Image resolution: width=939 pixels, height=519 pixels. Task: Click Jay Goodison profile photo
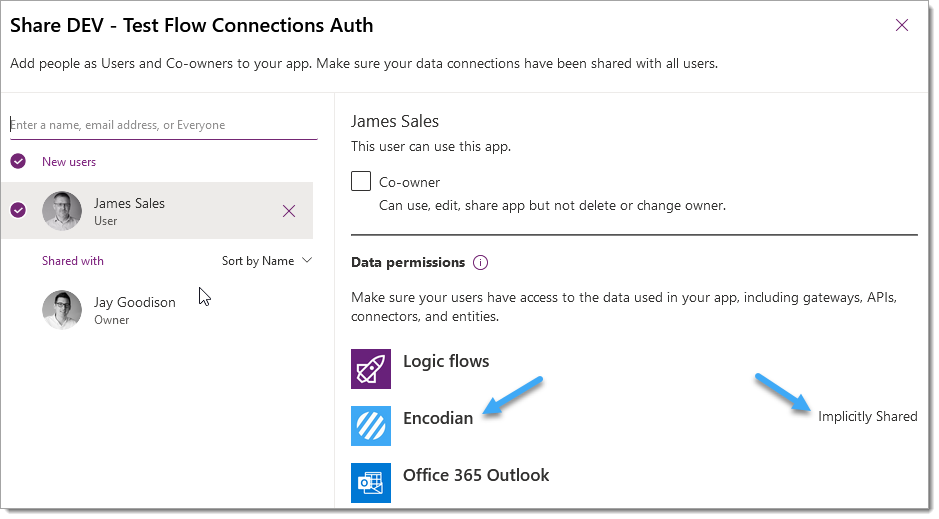pyautogui.click(x=62, y=310)
